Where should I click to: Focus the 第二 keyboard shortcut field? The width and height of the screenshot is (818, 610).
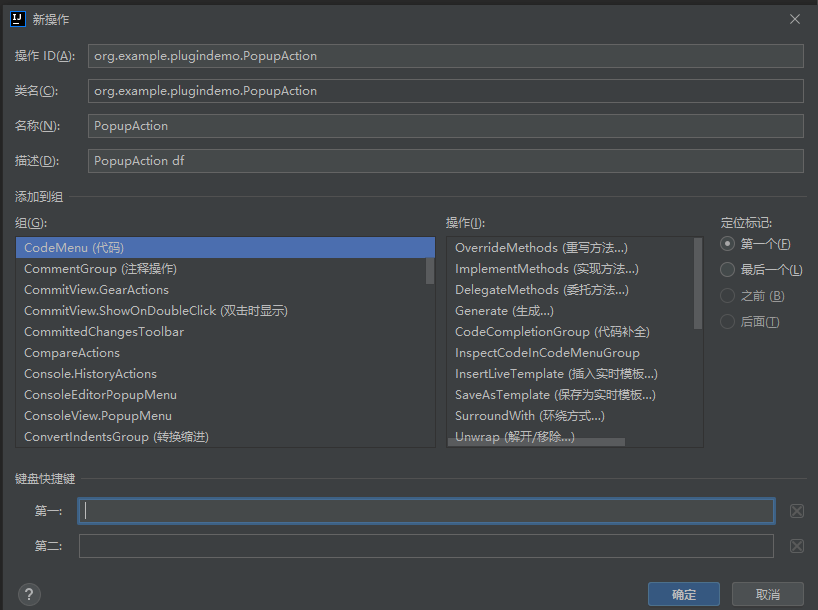pos(426,546)
